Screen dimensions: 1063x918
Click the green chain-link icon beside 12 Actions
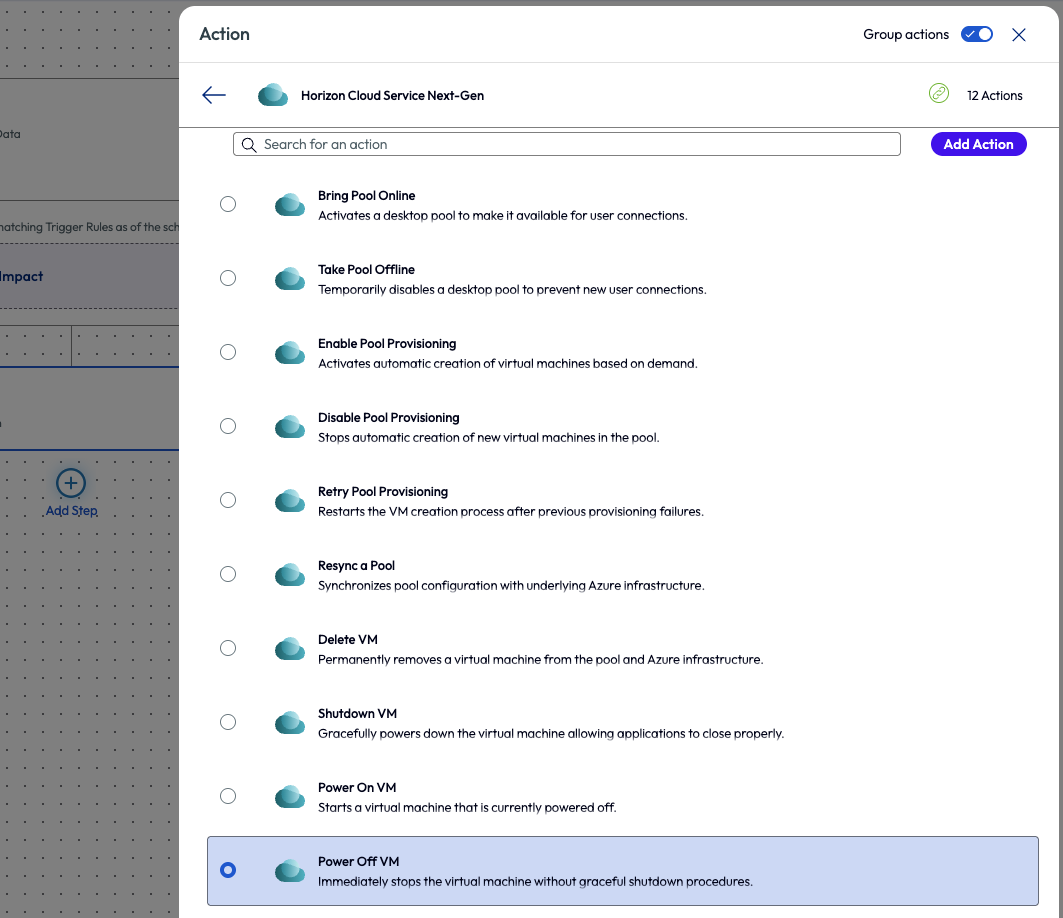pyautogui.click(x=938, y=93)
